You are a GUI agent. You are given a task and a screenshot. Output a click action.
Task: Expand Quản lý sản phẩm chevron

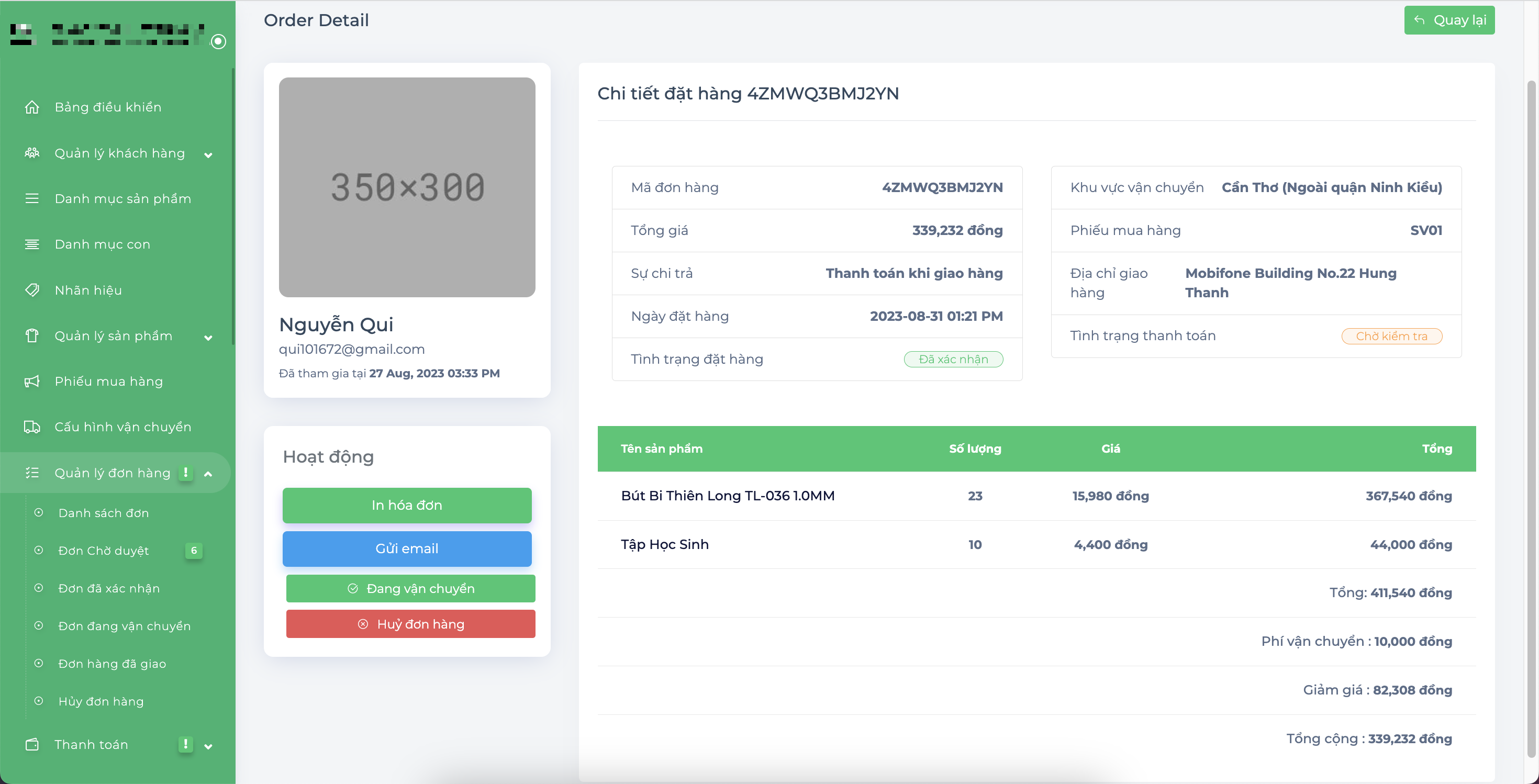[208, 338]
